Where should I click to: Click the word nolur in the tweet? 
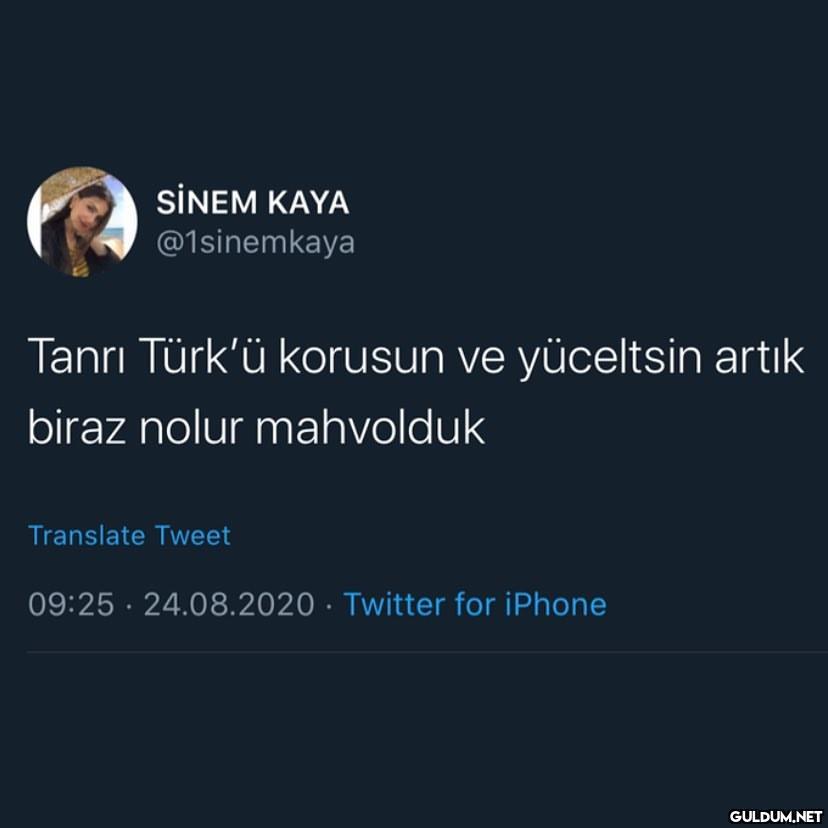pyautogui.click(x=191, y=428)
